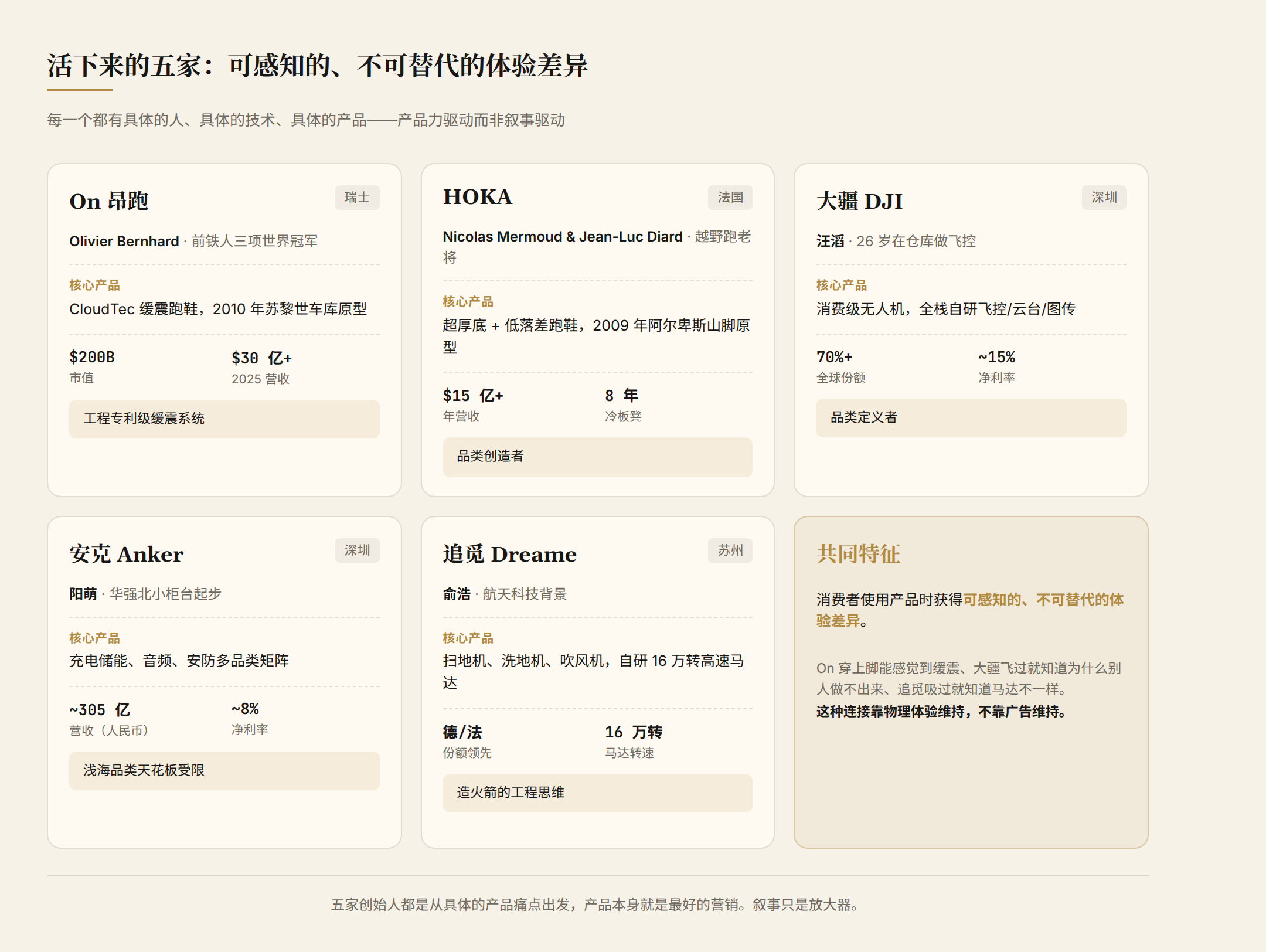1266x952 pixels.
Task: Click the 苏州 tag on Dreame card
Action: click(x=730, y=550)
